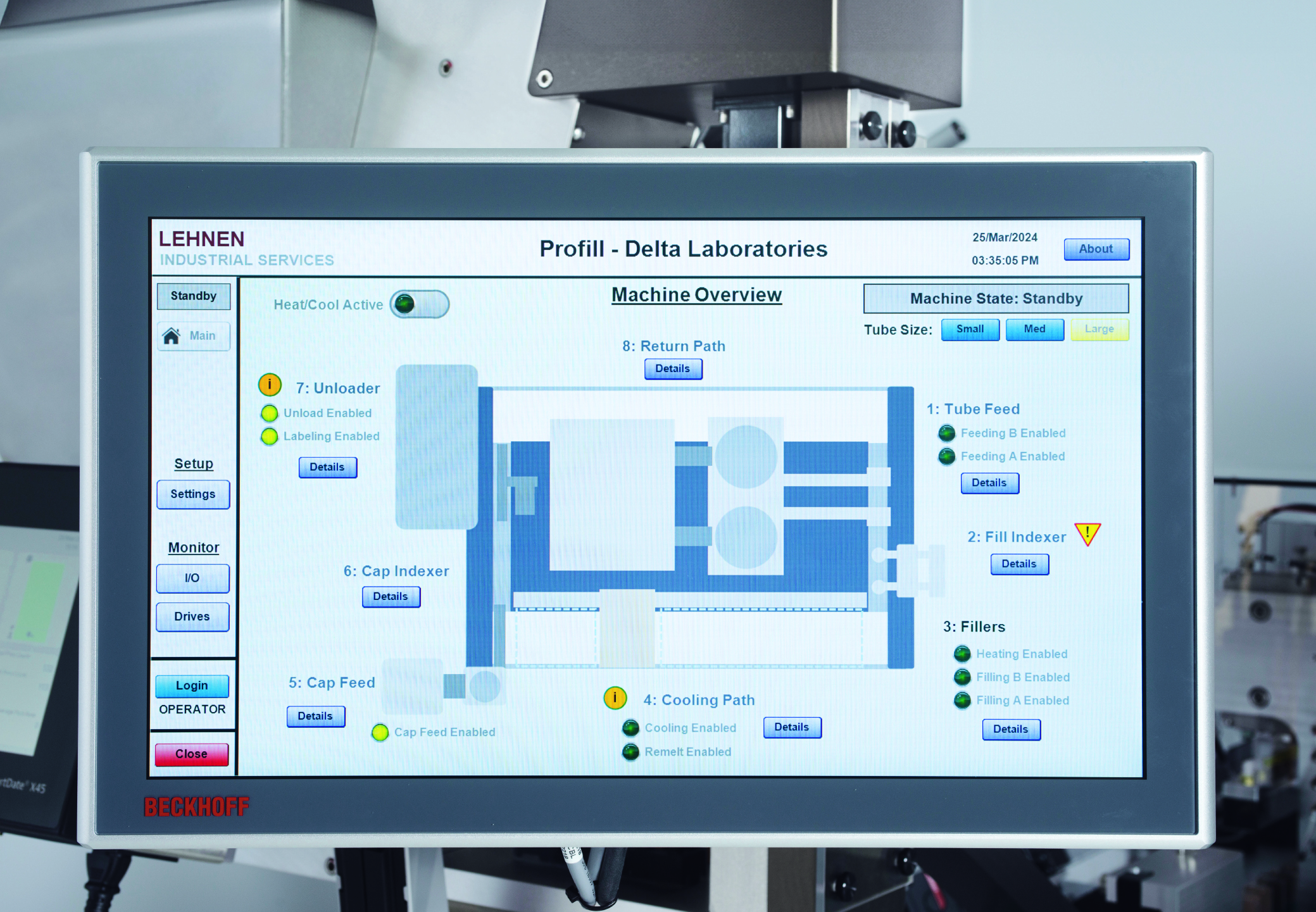Open Cap Feed Details
The image size is (1316, 912).
pyautogui.click(x=315, y=716)
